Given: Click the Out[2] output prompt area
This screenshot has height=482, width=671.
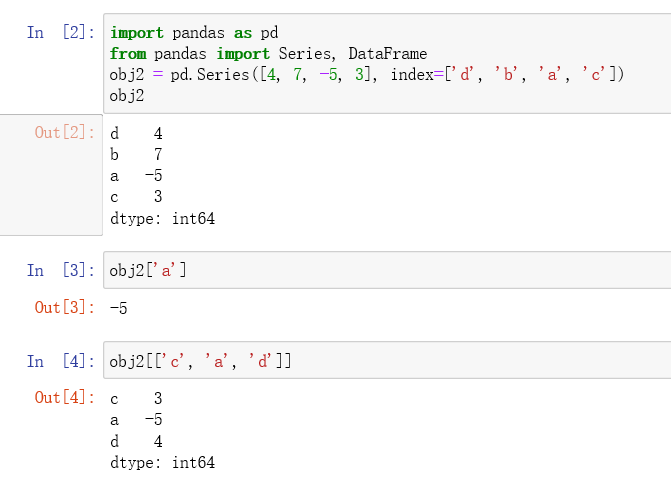Looking at the screenshot, I should point(51,175).
